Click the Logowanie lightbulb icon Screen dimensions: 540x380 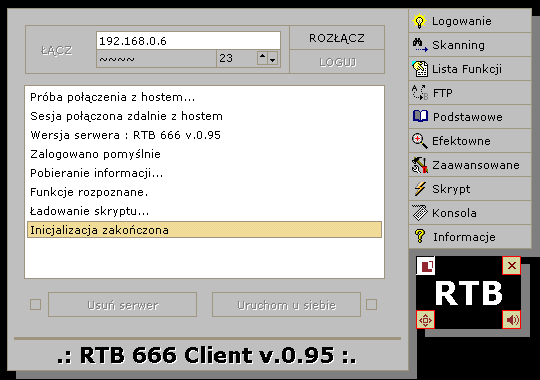tap(419, 21)
